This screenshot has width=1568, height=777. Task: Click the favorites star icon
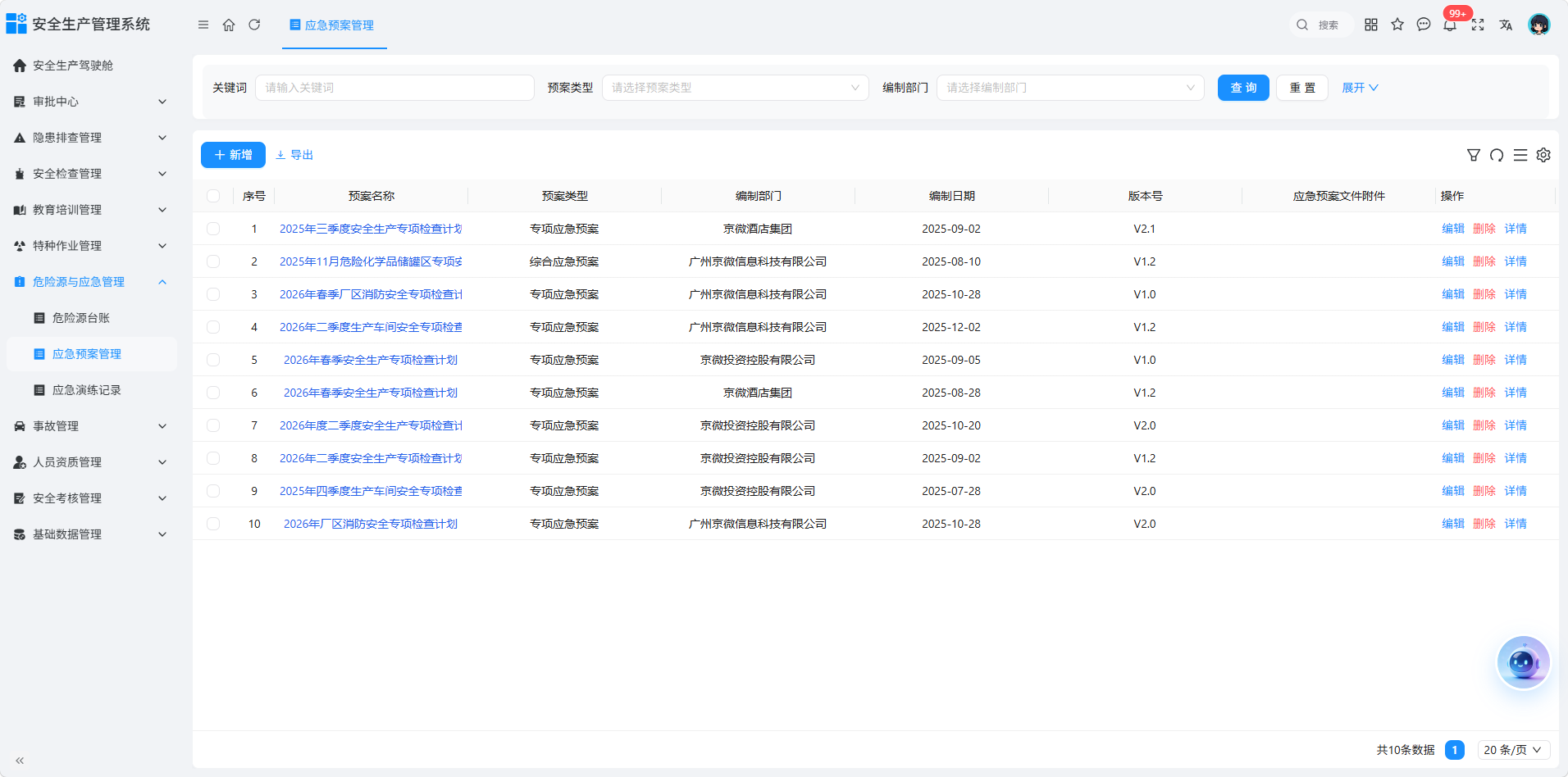pyautogui.click(x=1397, y=25)
